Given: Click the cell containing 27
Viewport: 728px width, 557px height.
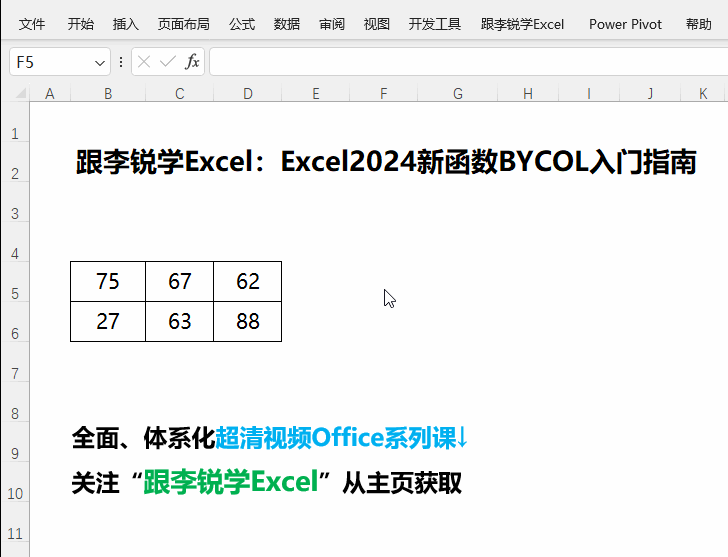Looking at the screenshot, I should [x=108, y=322].
